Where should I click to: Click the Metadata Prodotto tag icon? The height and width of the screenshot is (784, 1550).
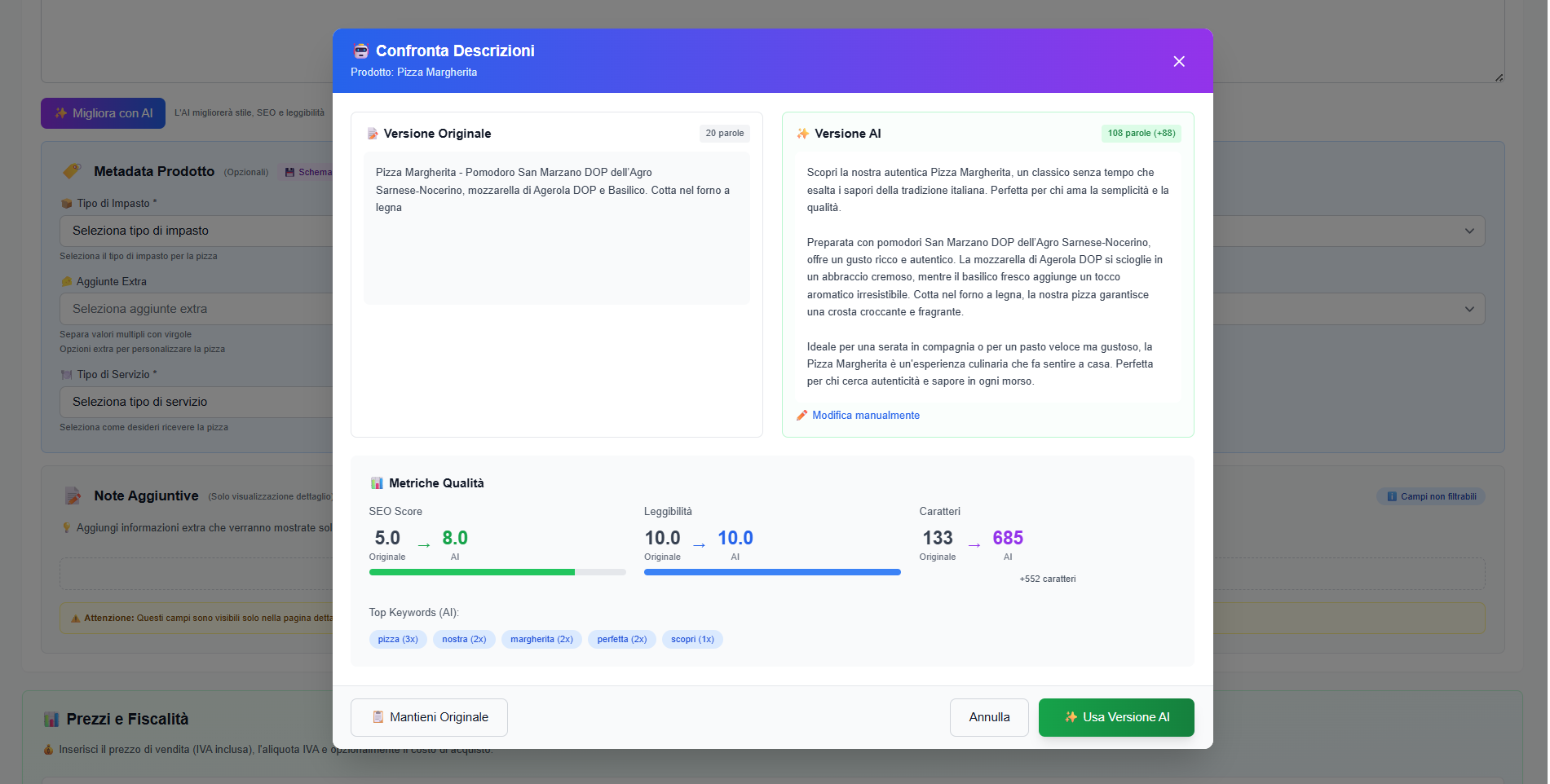tap(73, 171)
